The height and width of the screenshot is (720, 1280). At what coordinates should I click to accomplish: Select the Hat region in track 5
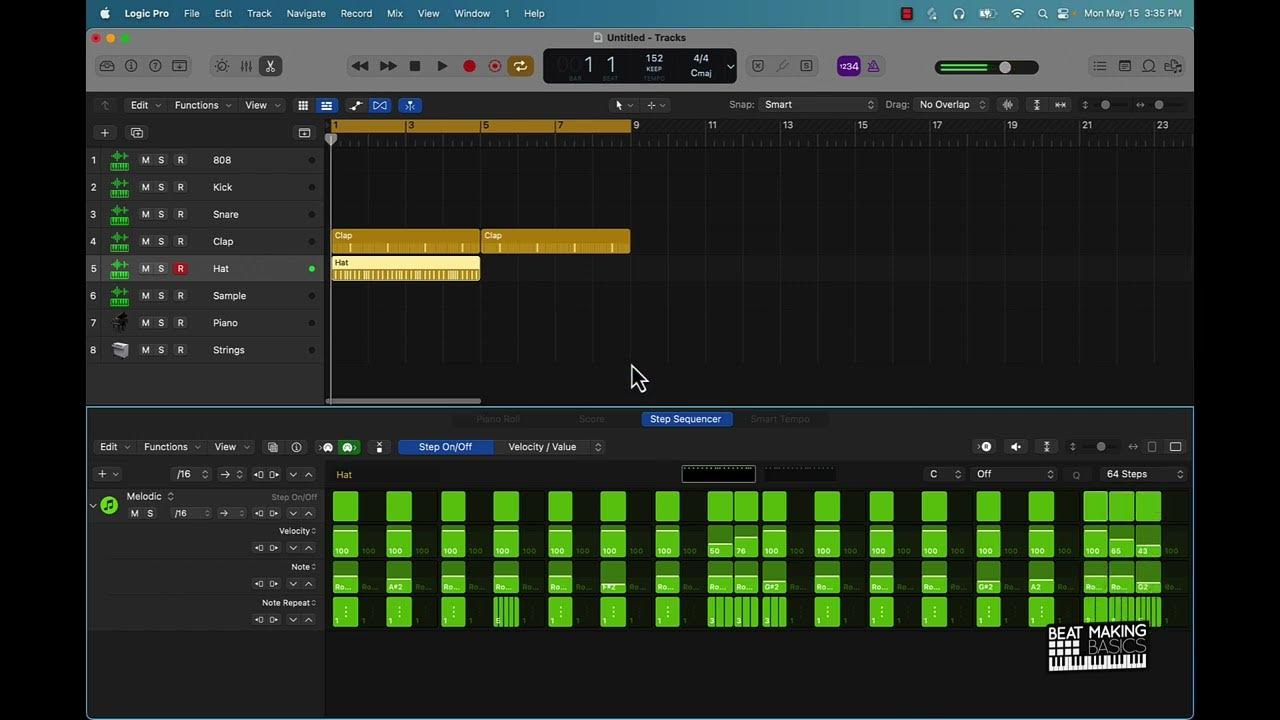pyautogui.click(x=406, y=268)
